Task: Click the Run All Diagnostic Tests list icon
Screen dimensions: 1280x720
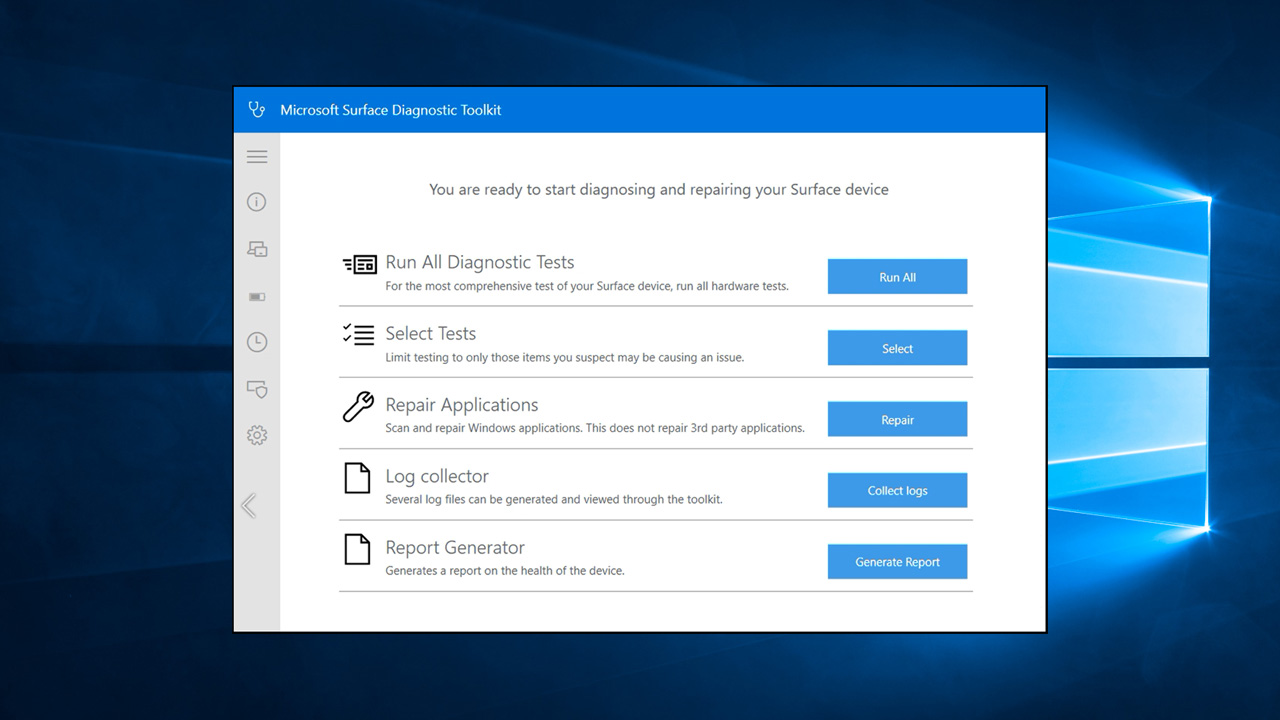Action: click(359, 264)
